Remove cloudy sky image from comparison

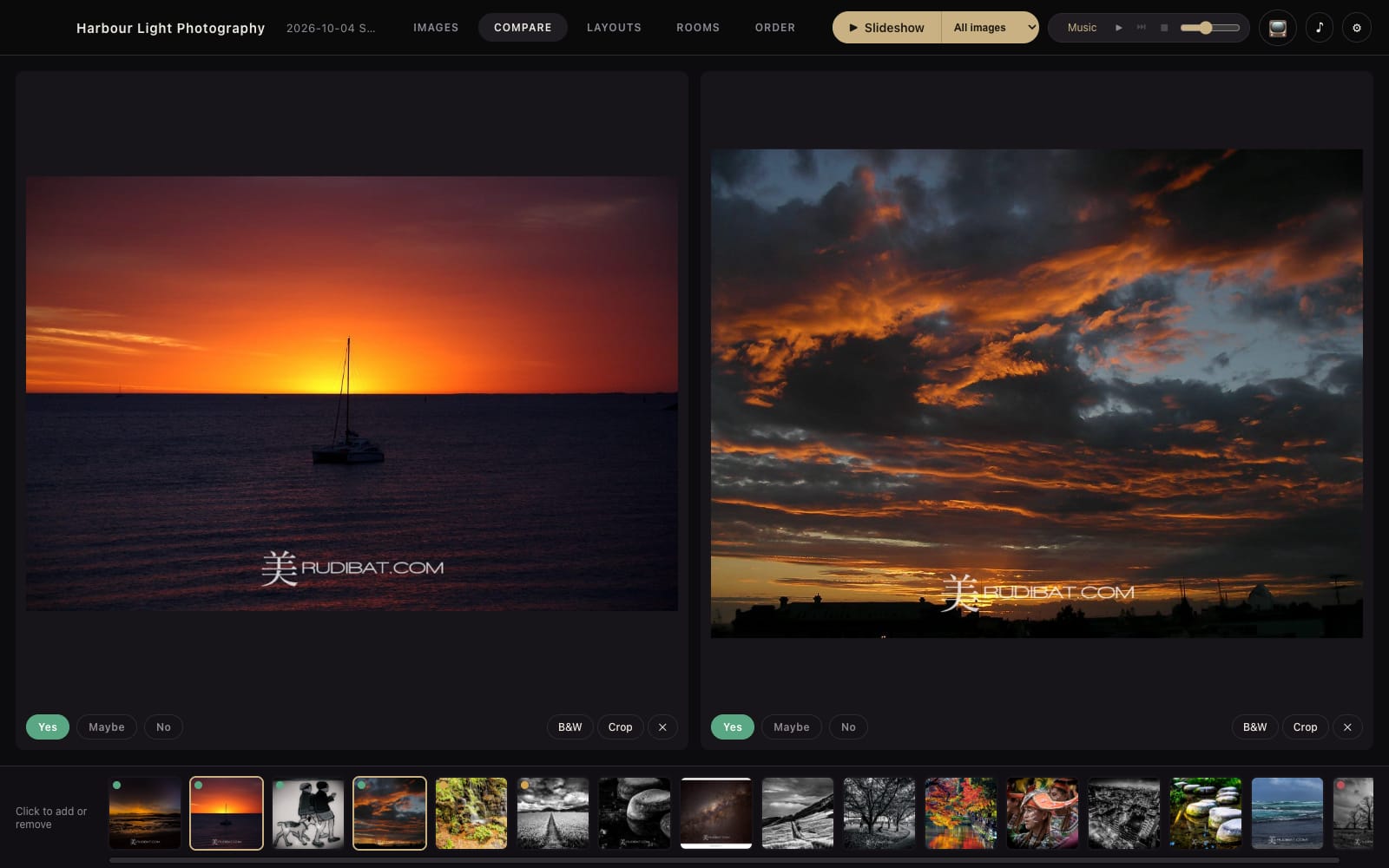(1347, 727)
